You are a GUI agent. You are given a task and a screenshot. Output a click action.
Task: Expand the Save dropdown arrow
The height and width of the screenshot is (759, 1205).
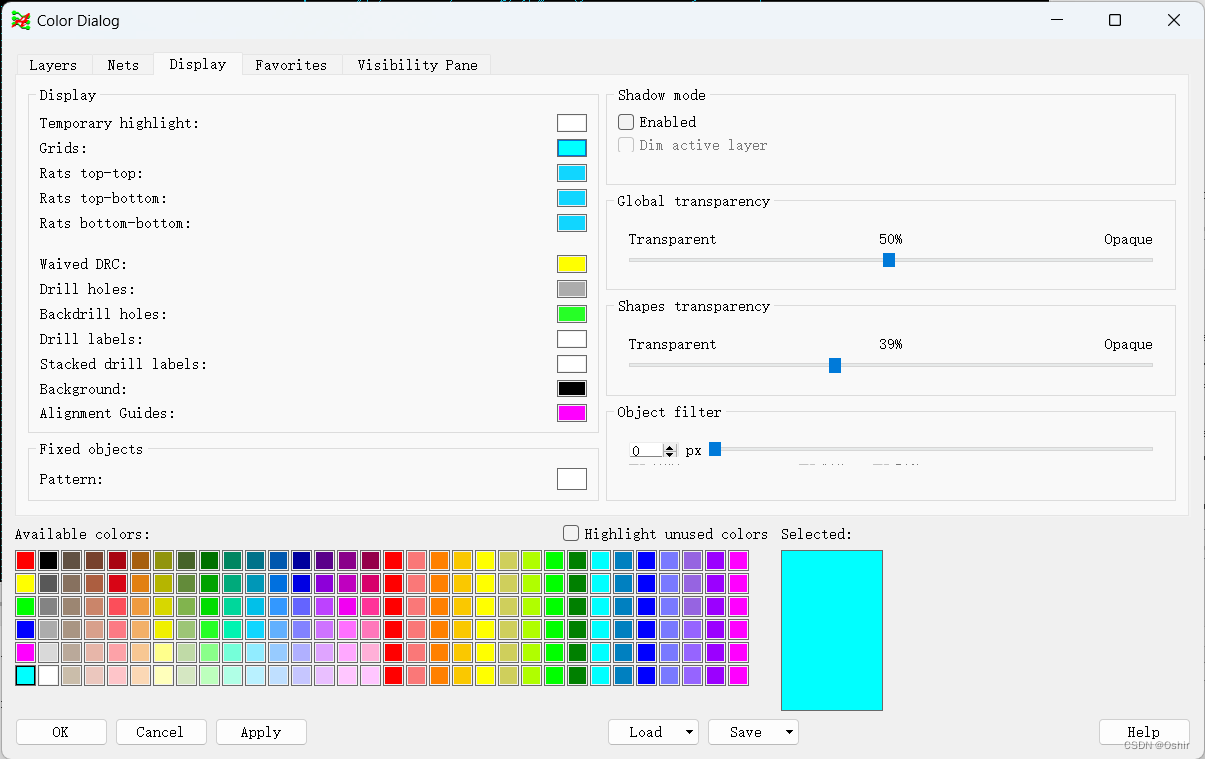tap(789, 733)
